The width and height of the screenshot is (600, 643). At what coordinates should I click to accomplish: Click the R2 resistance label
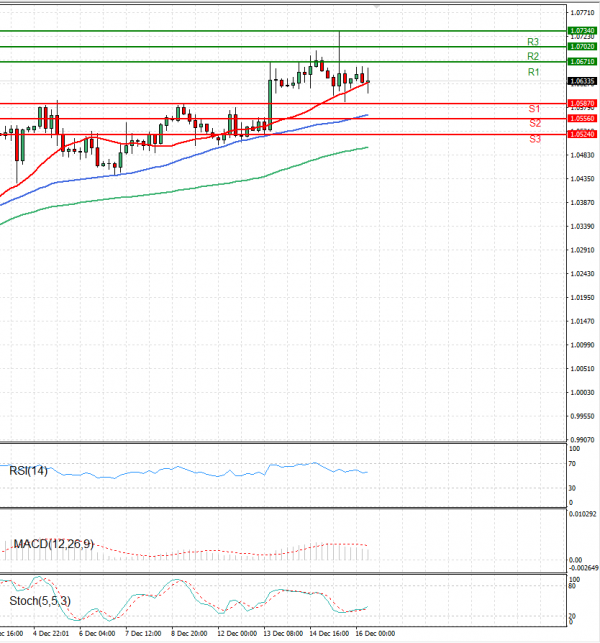click(x=533, y=56)
